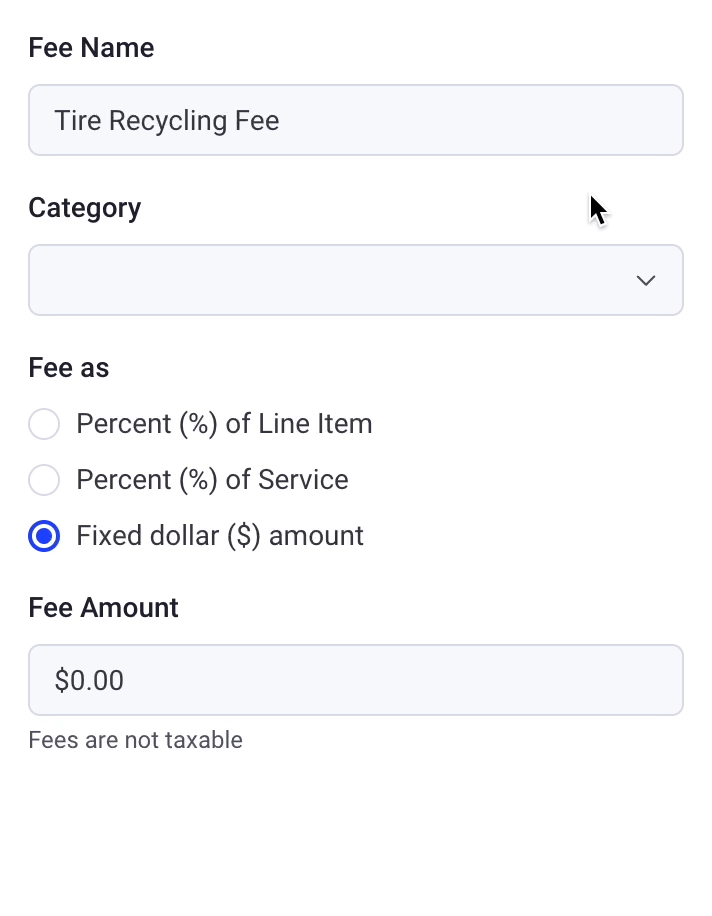Select Percent (%) of Line Item option

(44, 424)
